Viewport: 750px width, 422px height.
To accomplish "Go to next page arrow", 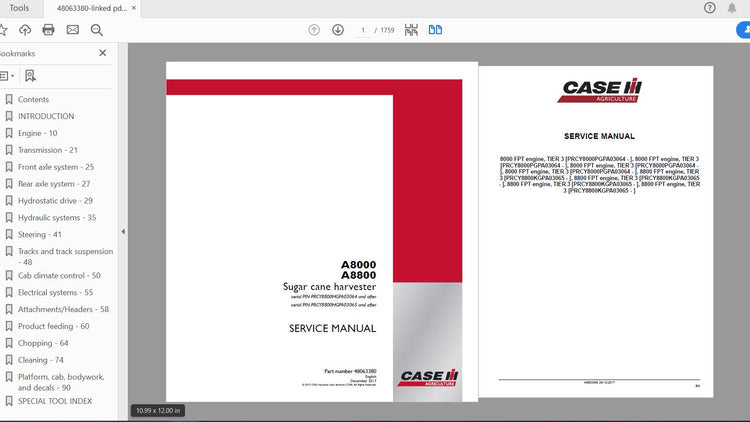I will click(x=338, y=30).
